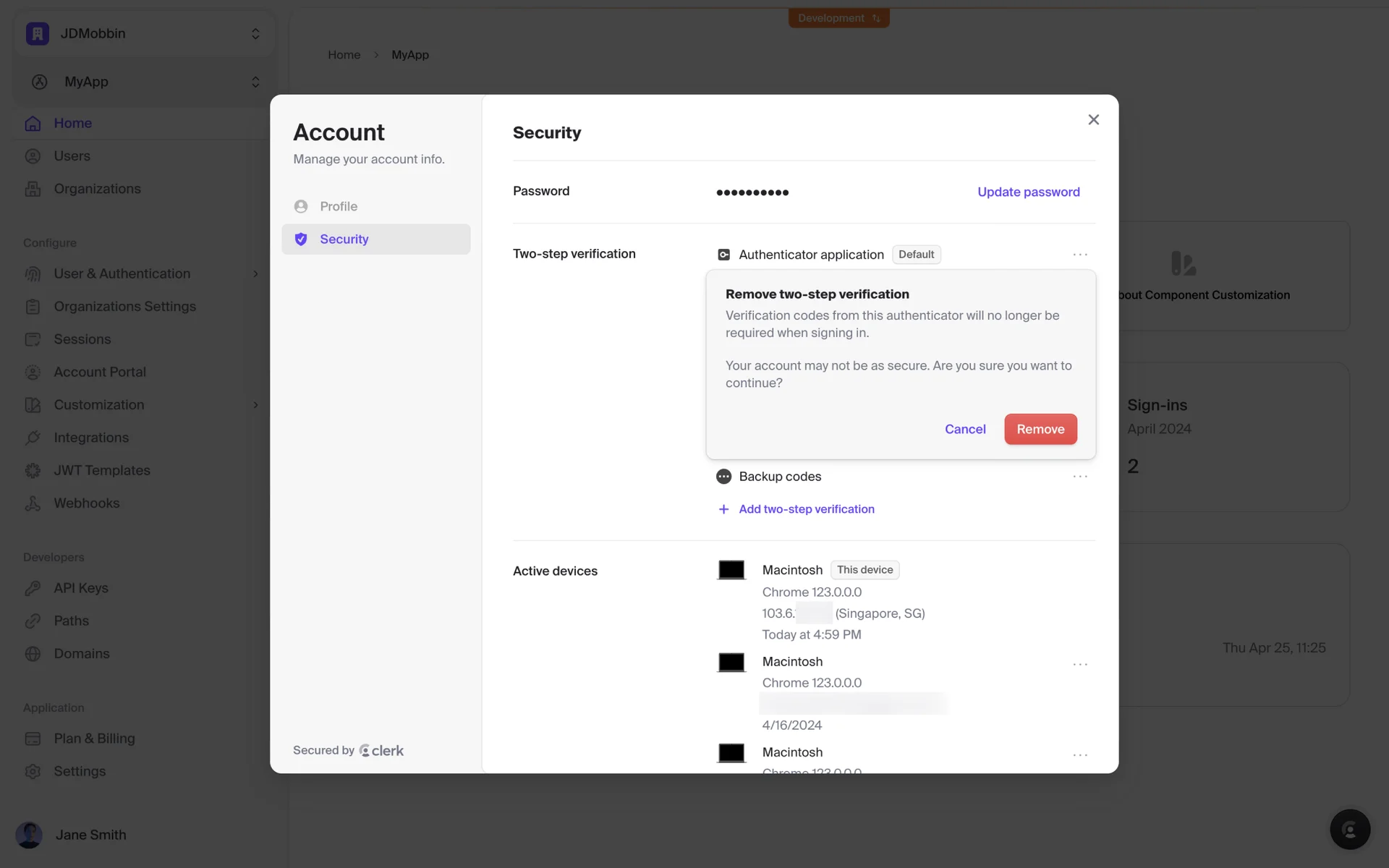Click the Webhooks icon in the sidebar
This screenshot has width=1389, height=868.
(33, 503)
